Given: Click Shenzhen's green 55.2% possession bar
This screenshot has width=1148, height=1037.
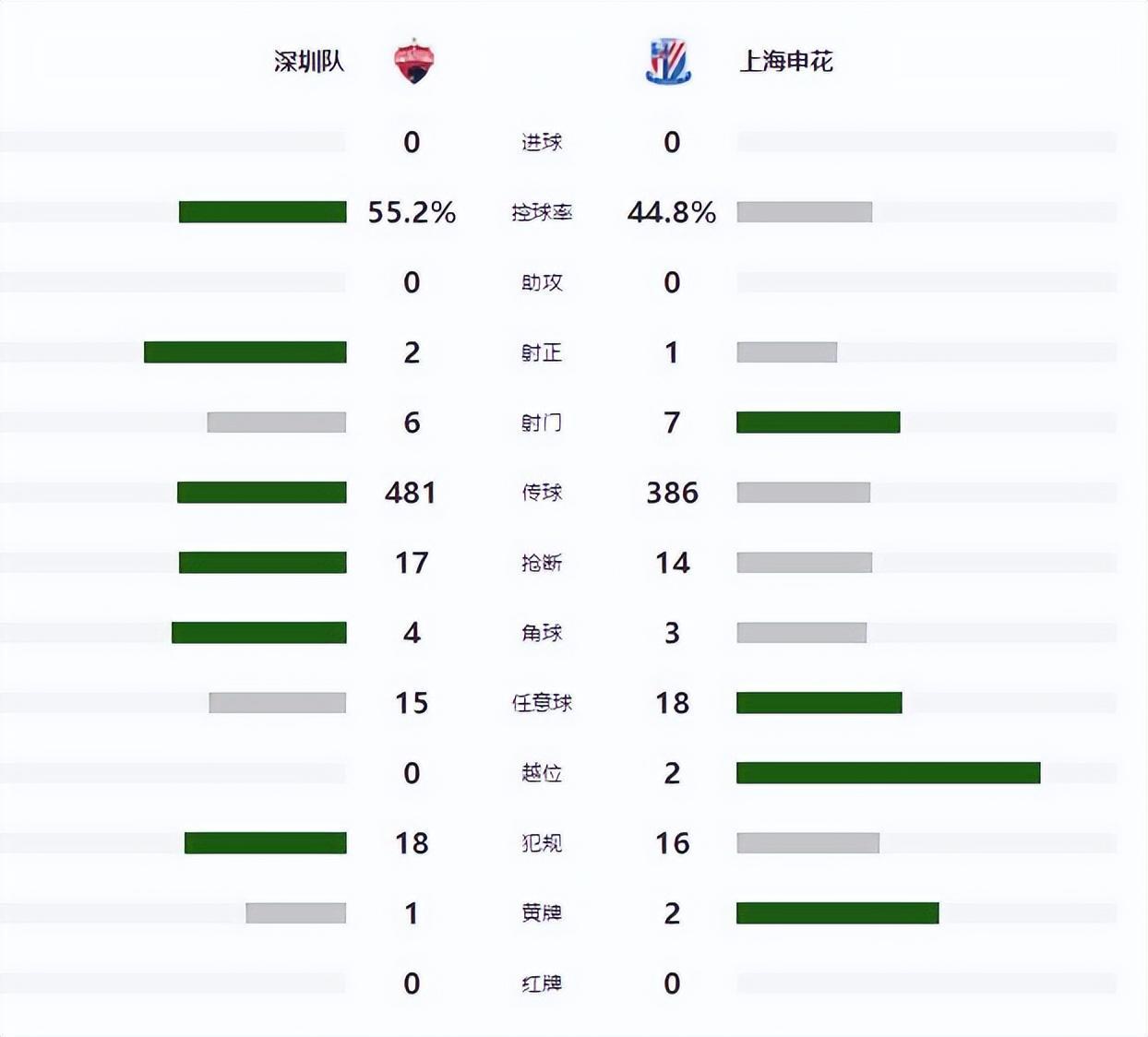Looking at the screenshot, I should [263, 212].
